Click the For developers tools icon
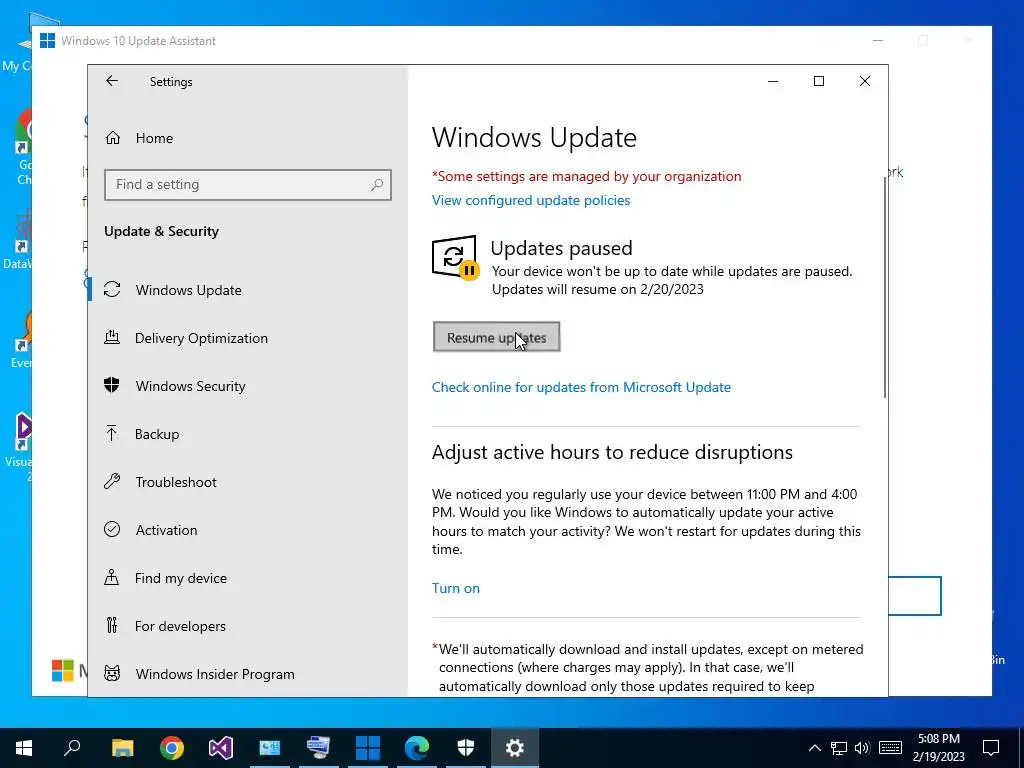Screen dimensions: 1024x768 point(112,626)
